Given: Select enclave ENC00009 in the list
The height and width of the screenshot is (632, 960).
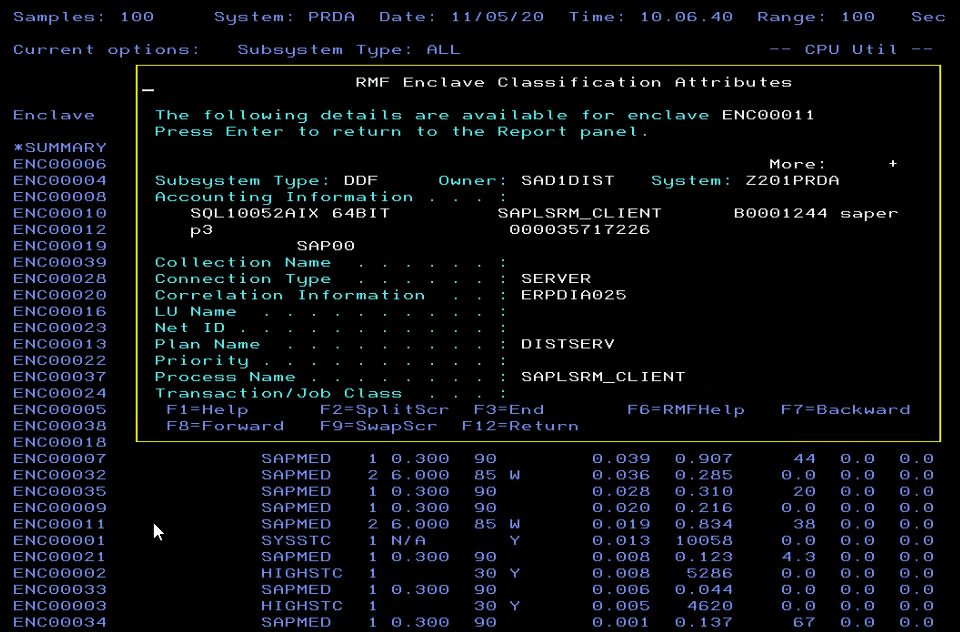Looking at the screenshot, I should tap(59, 508).
